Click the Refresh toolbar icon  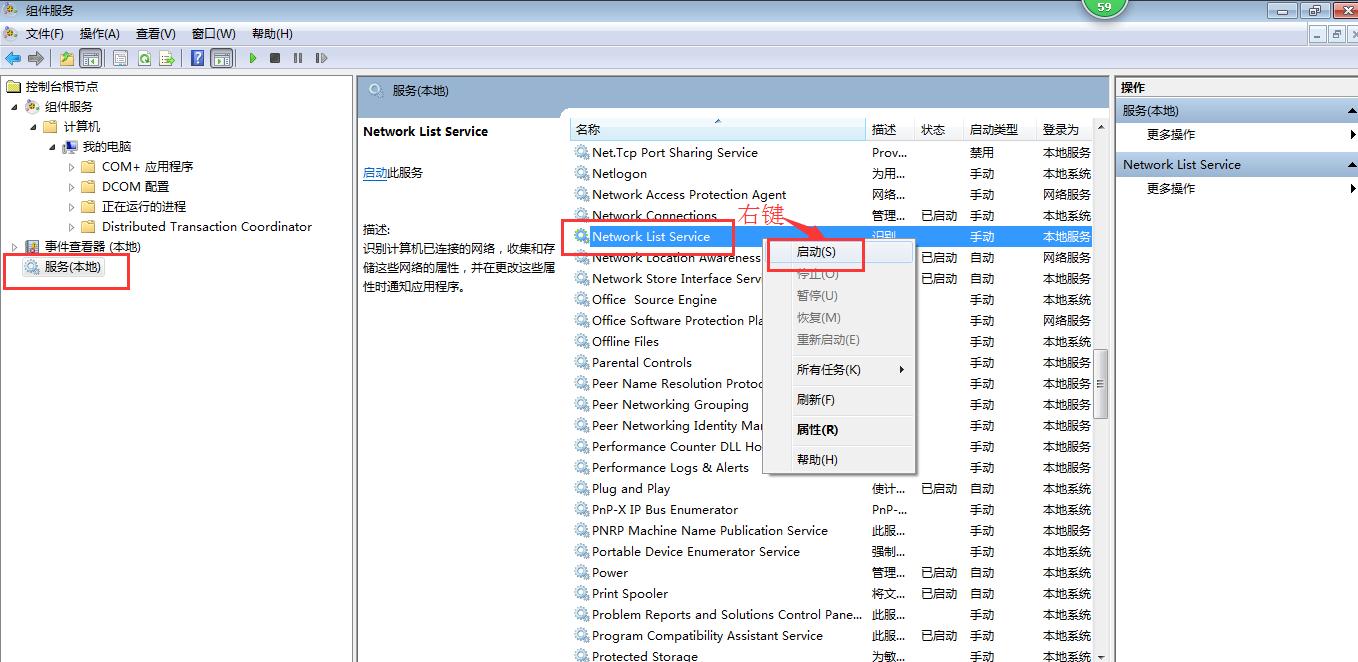pyautogui.click(x=145, y=57)
